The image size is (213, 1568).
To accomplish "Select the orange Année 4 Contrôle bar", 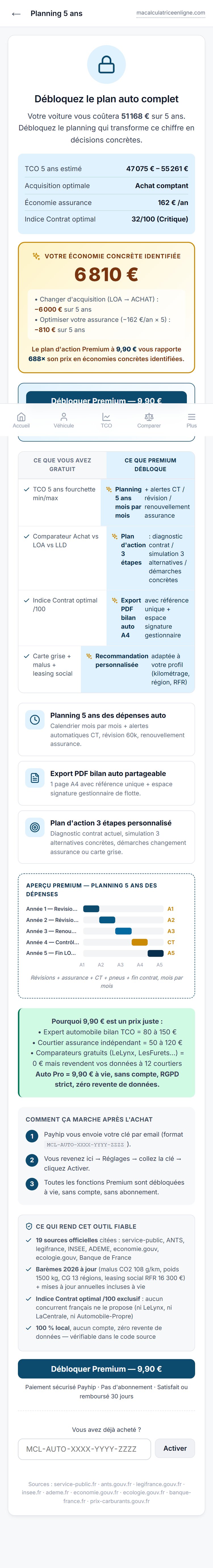I will click(139, 942).
